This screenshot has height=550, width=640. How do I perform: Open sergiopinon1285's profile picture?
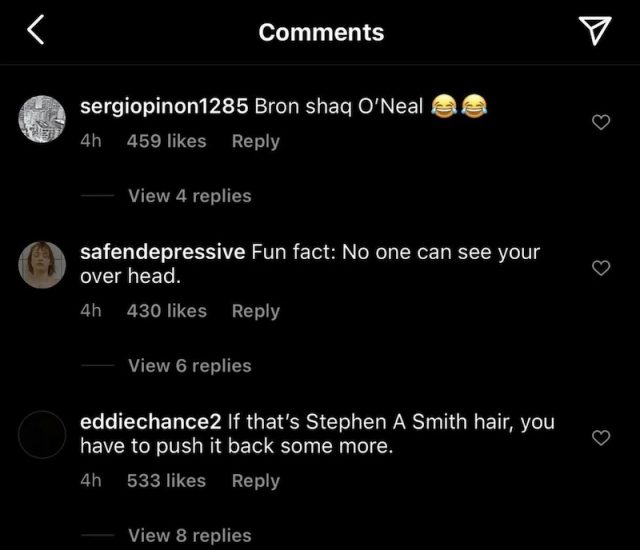coord(42,119)
